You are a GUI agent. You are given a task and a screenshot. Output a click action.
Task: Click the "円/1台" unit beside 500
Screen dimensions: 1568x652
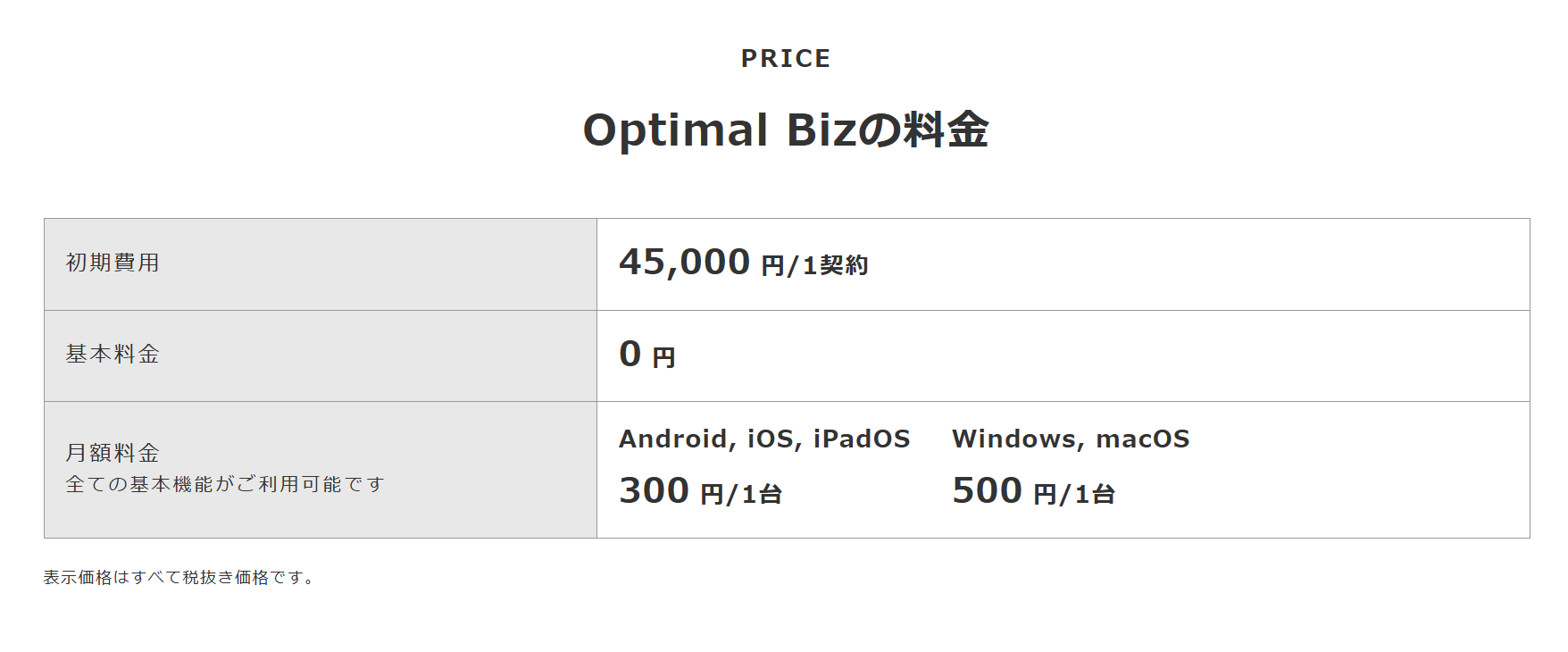(1074, 494)
